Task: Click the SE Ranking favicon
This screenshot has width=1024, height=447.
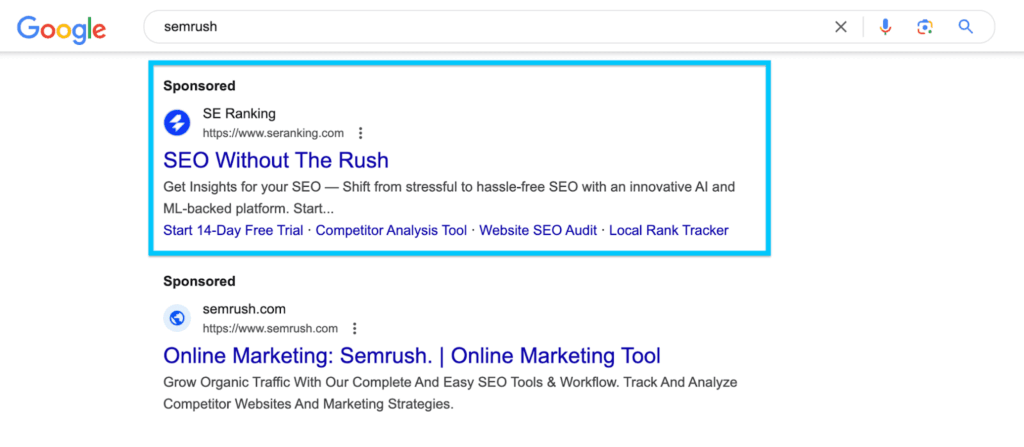Action: pyautogui.click(x=177, y=123)
